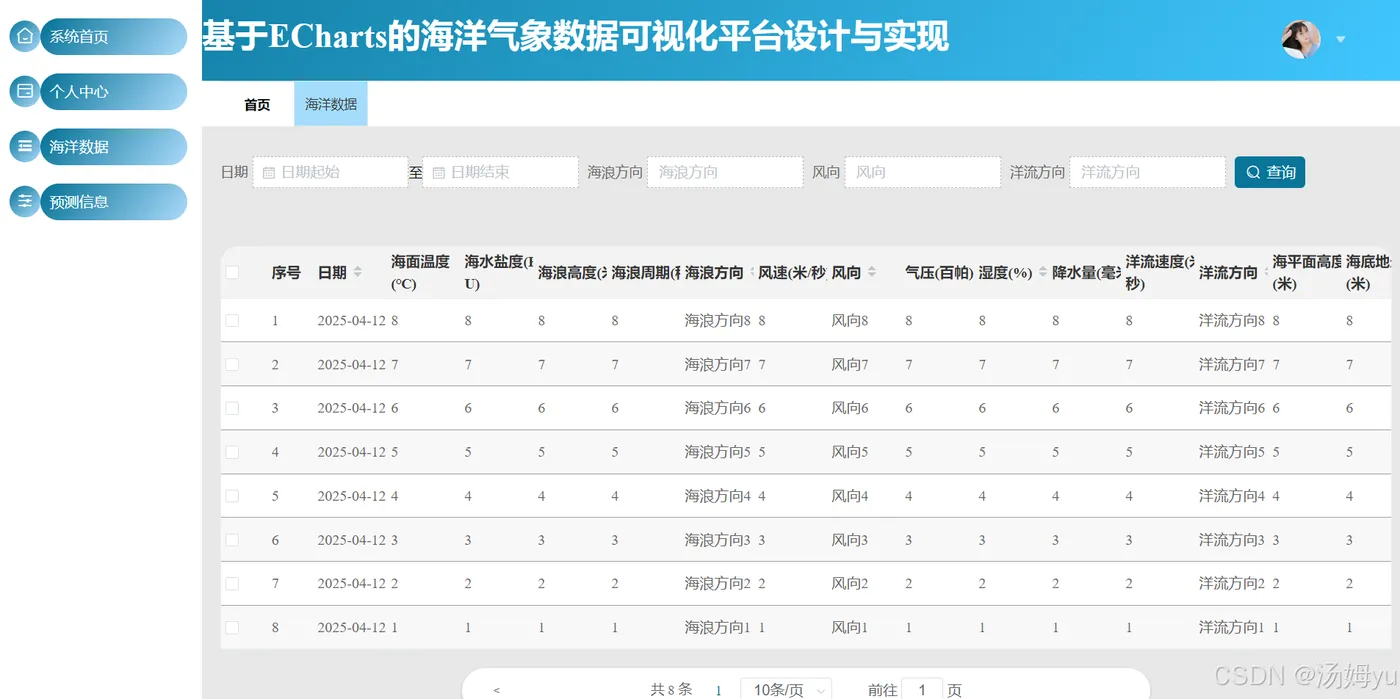This screenshot has width=1400, height=699.
Task: Sort by the 风向 column arrows
Action: 871,272
